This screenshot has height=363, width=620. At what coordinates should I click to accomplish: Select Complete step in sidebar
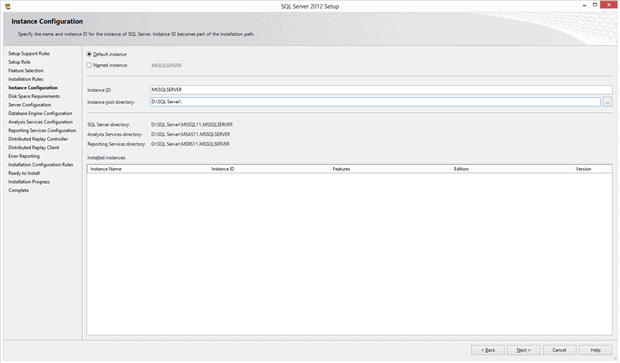[x=18, y=191]
